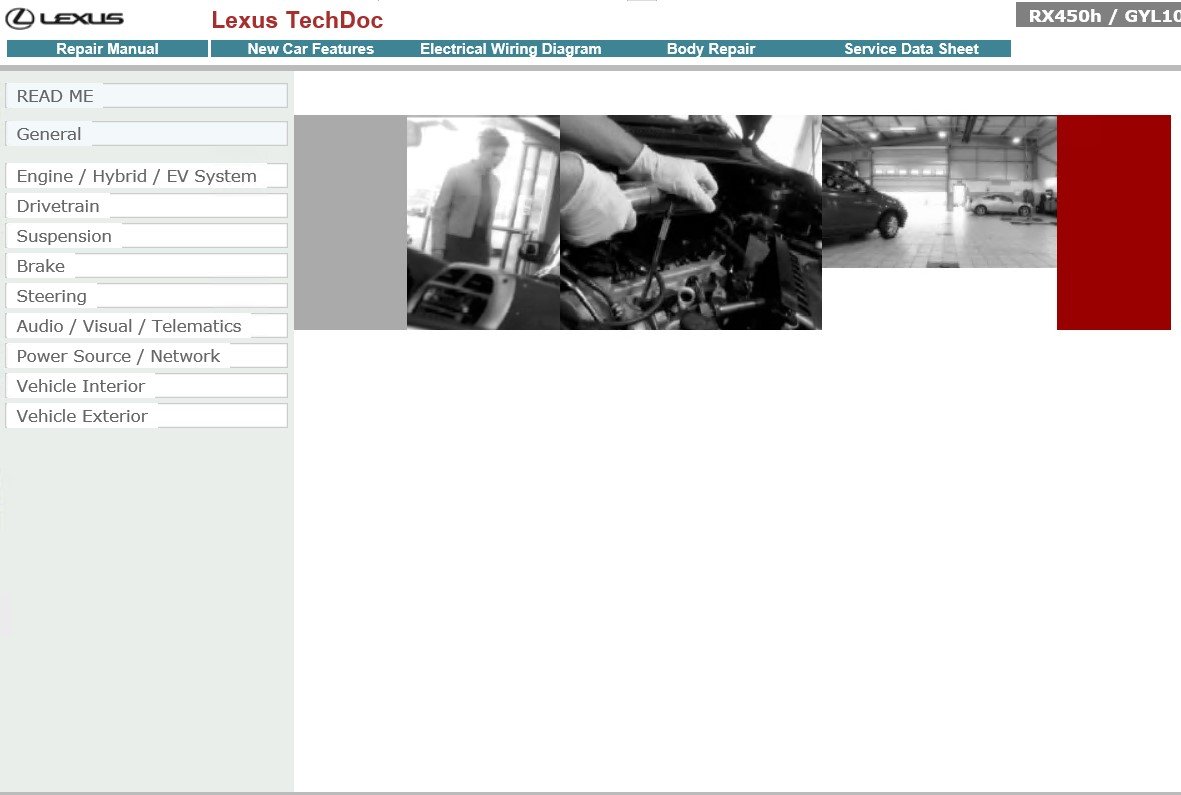Viewport: 1181px width, 795px height.
Task: Expand Engine / Hybrid / EV System
Action: [136, 176]
